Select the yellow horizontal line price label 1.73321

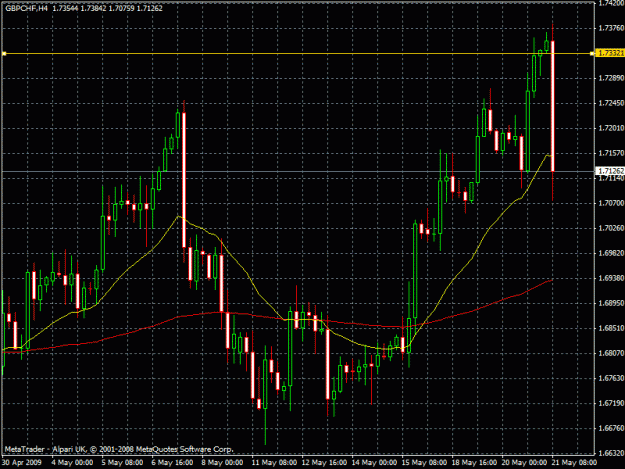point(610,53)
